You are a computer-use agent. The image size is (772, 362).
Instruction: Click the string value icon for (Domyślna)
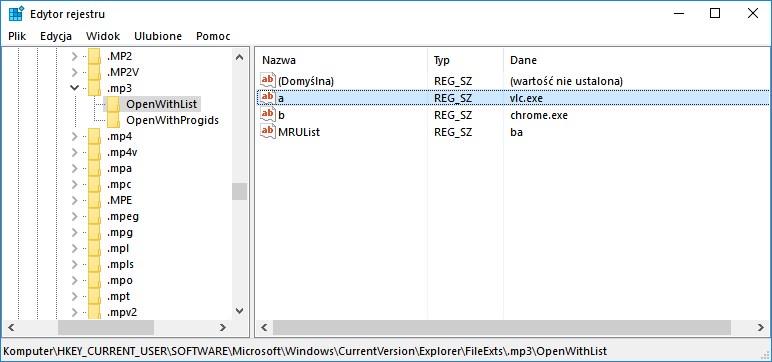[268, 80]
